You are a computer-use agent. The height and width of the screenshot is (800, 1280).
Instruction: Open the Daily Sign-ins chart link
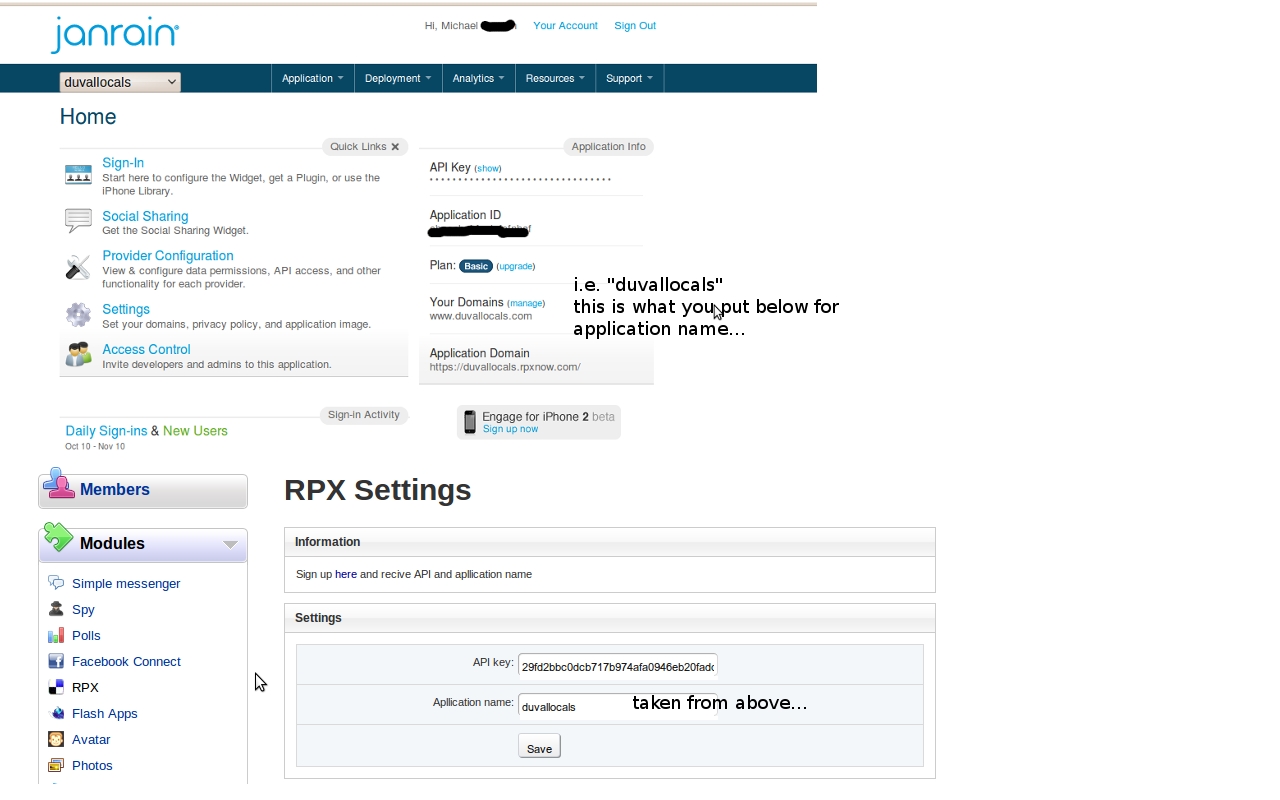(x=106, y=431)
